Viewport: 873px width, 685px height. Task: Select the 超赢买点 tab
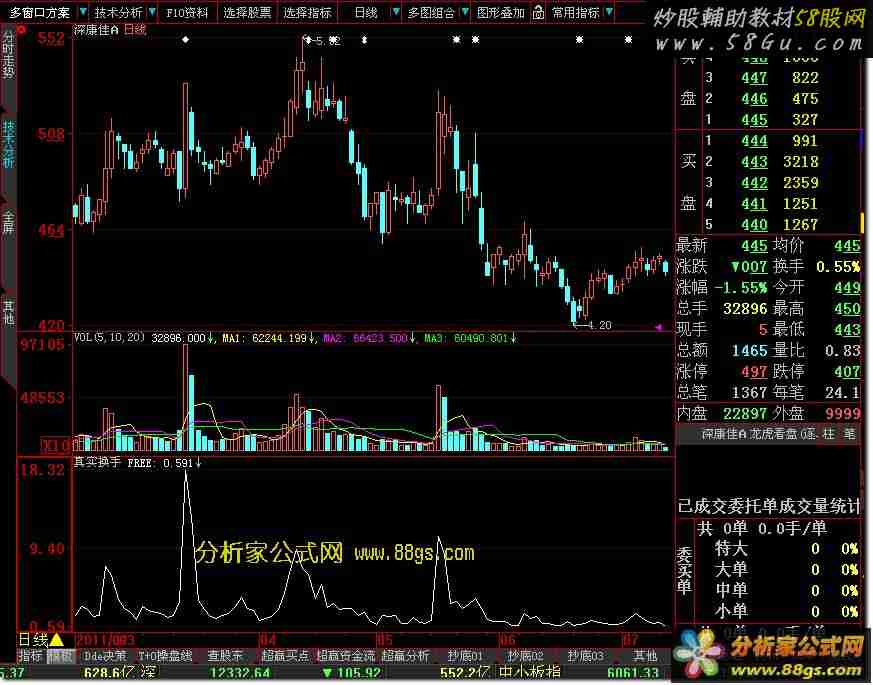tap(285, 656)
